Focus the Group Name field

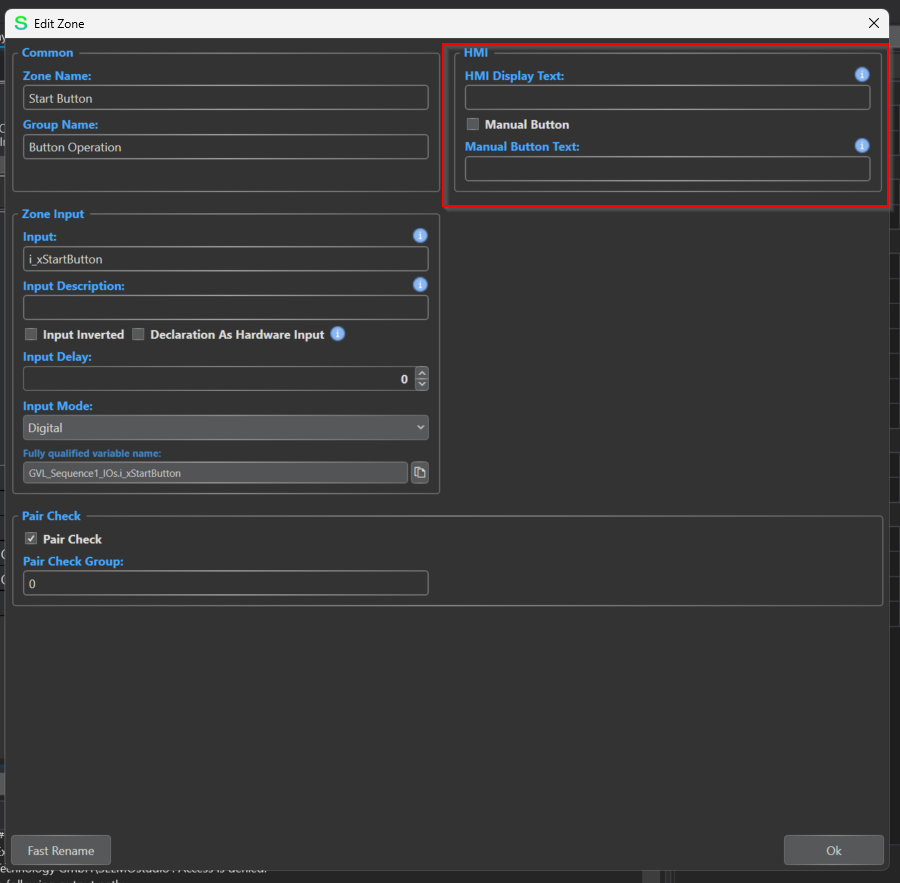pos(226,147)
